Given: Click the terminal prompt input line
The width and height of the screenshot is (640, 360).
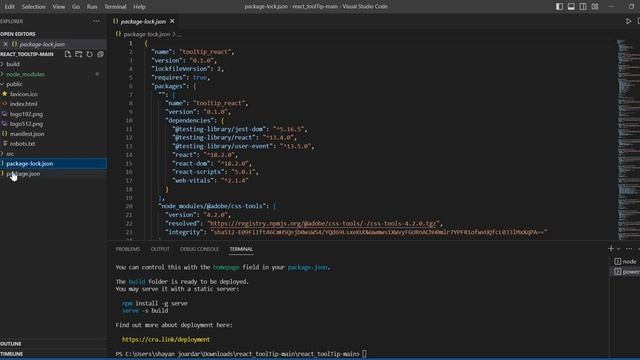Looking at the screenshot, I should click(241, 354).
